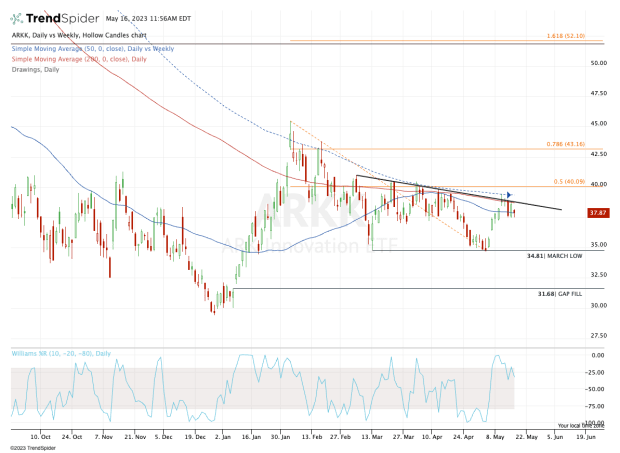
Task: Click the -50.00 Williams %R axis label
Action: (596, 389)
